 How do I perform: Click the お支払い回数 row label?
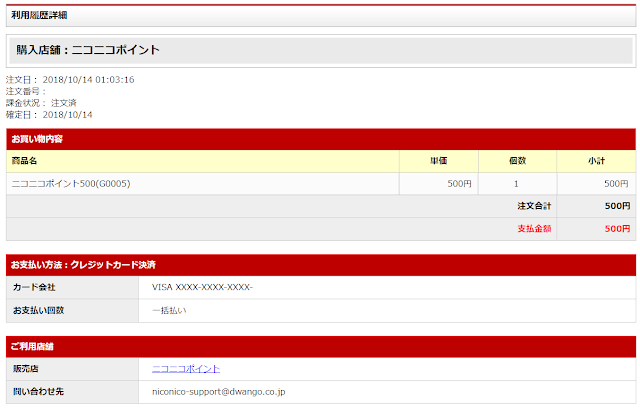(x=38, y=310)
